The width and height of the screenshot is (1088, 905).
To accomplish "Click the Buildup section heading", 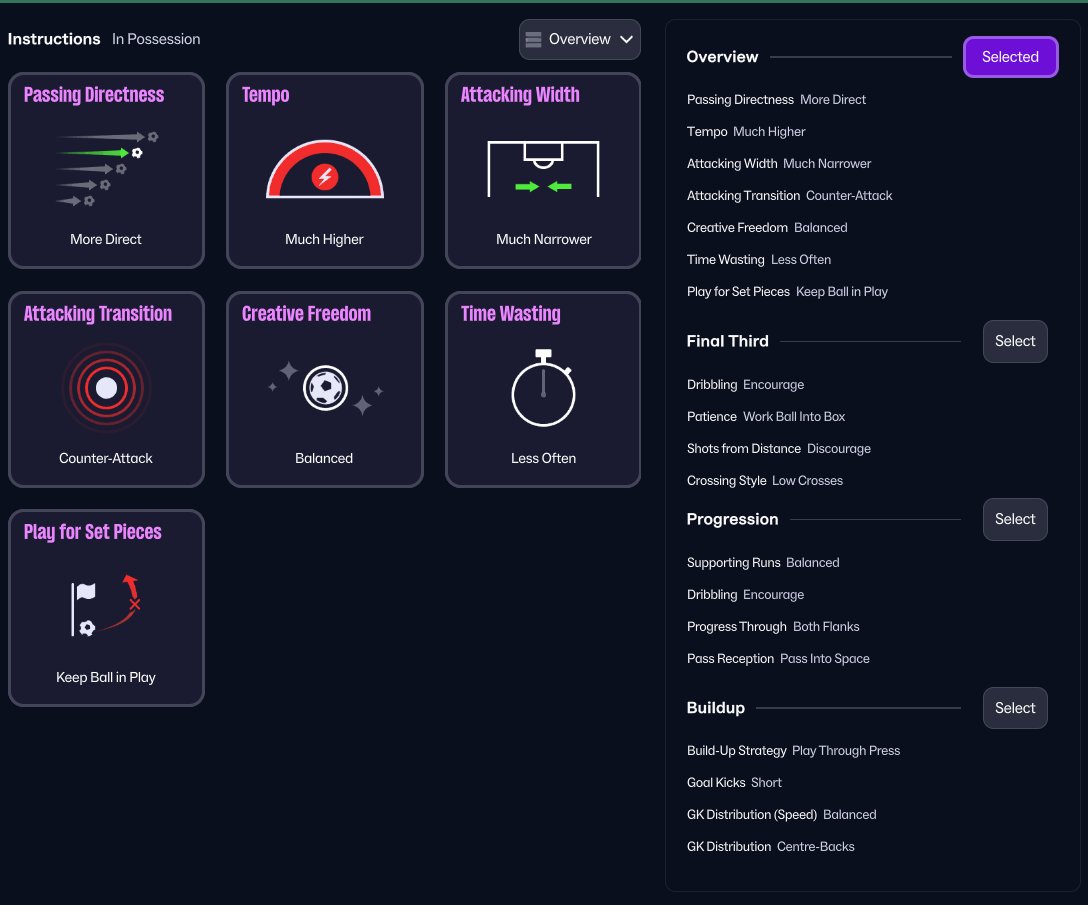I will pyautogui.click(x=715, y=708).
